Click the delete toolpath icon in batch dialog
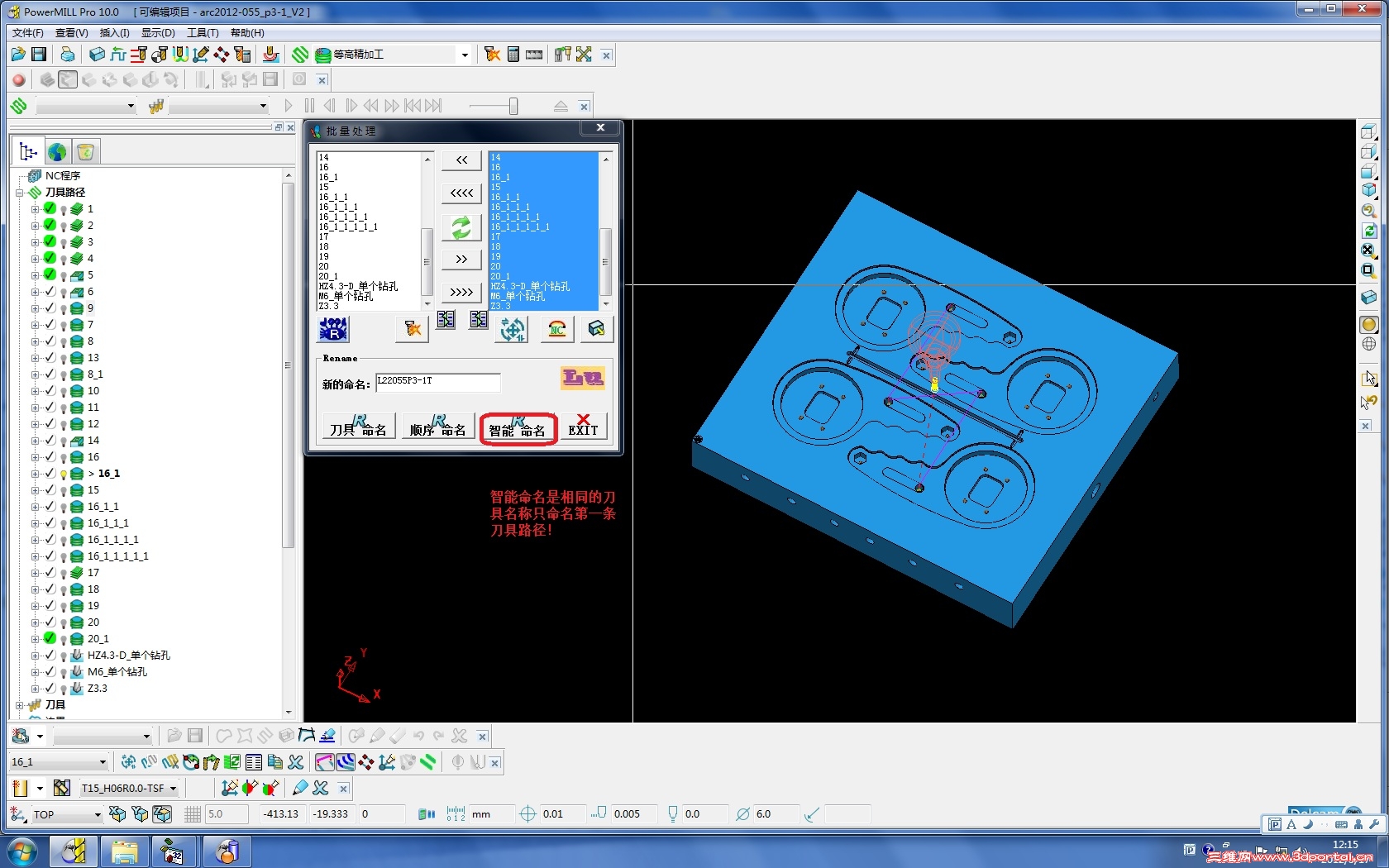 point(412,329)
